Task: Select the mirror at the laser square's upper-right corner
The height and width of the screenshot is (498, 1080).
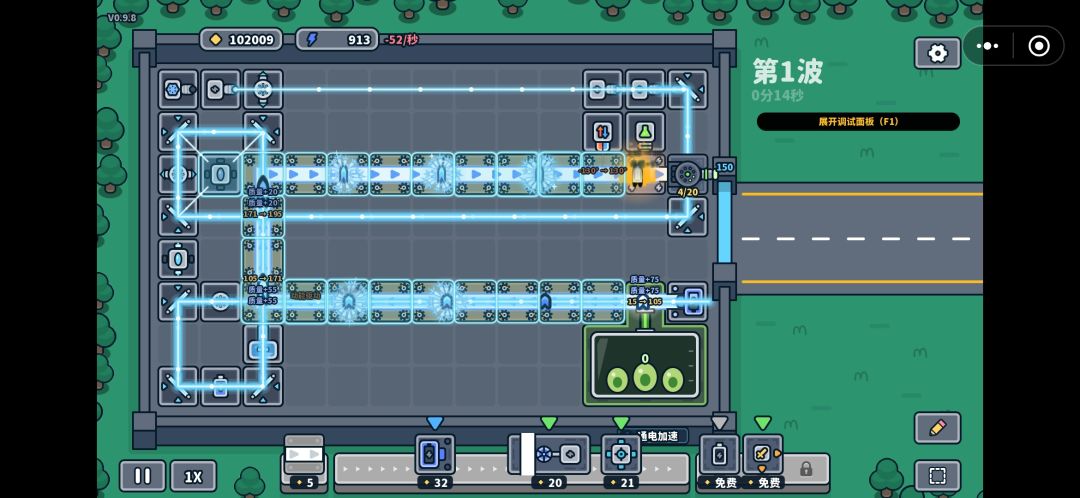Action: point(263,132)
